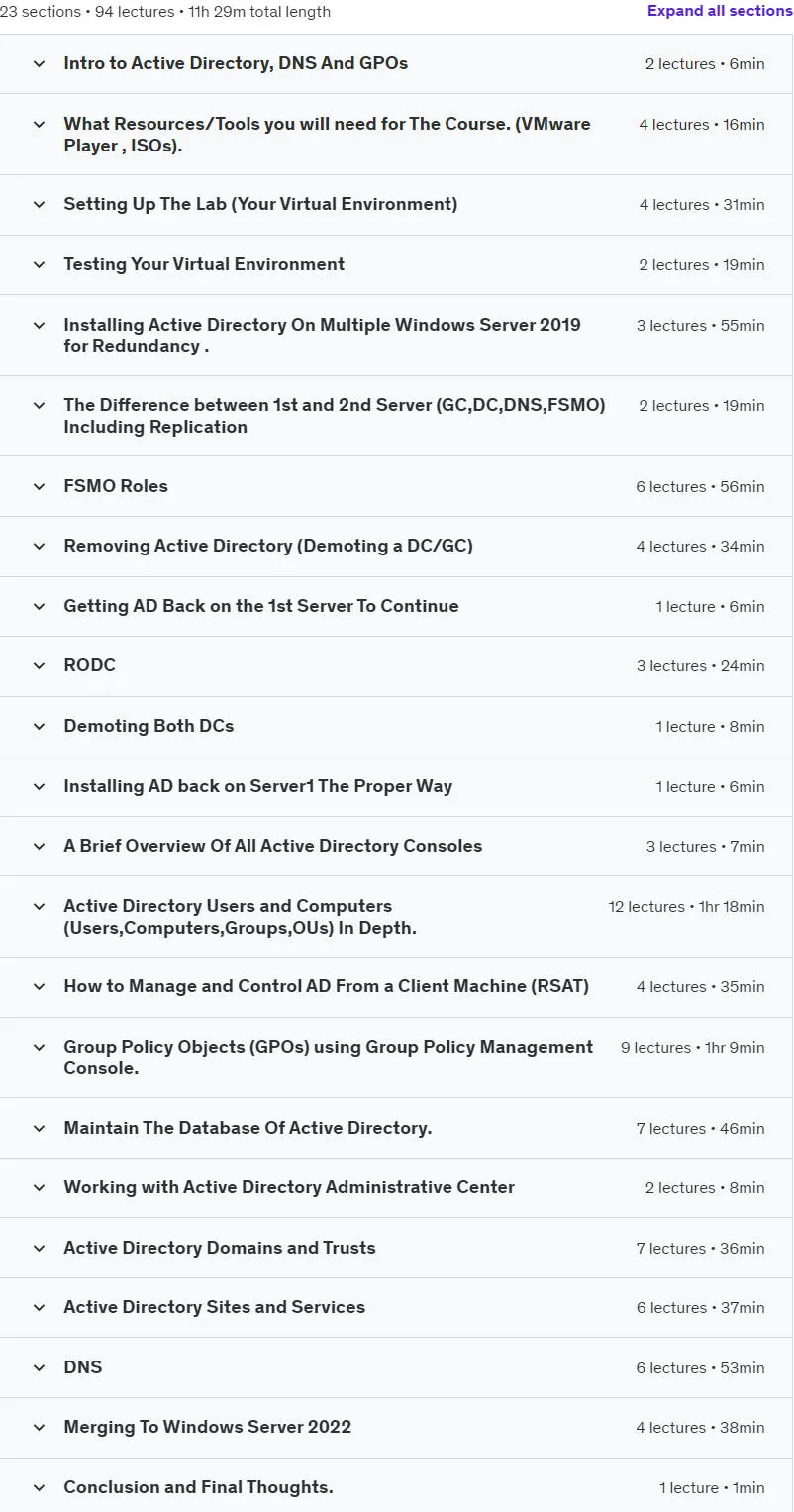Open chevron for Demoting Both DCs

tap(40, 726)
